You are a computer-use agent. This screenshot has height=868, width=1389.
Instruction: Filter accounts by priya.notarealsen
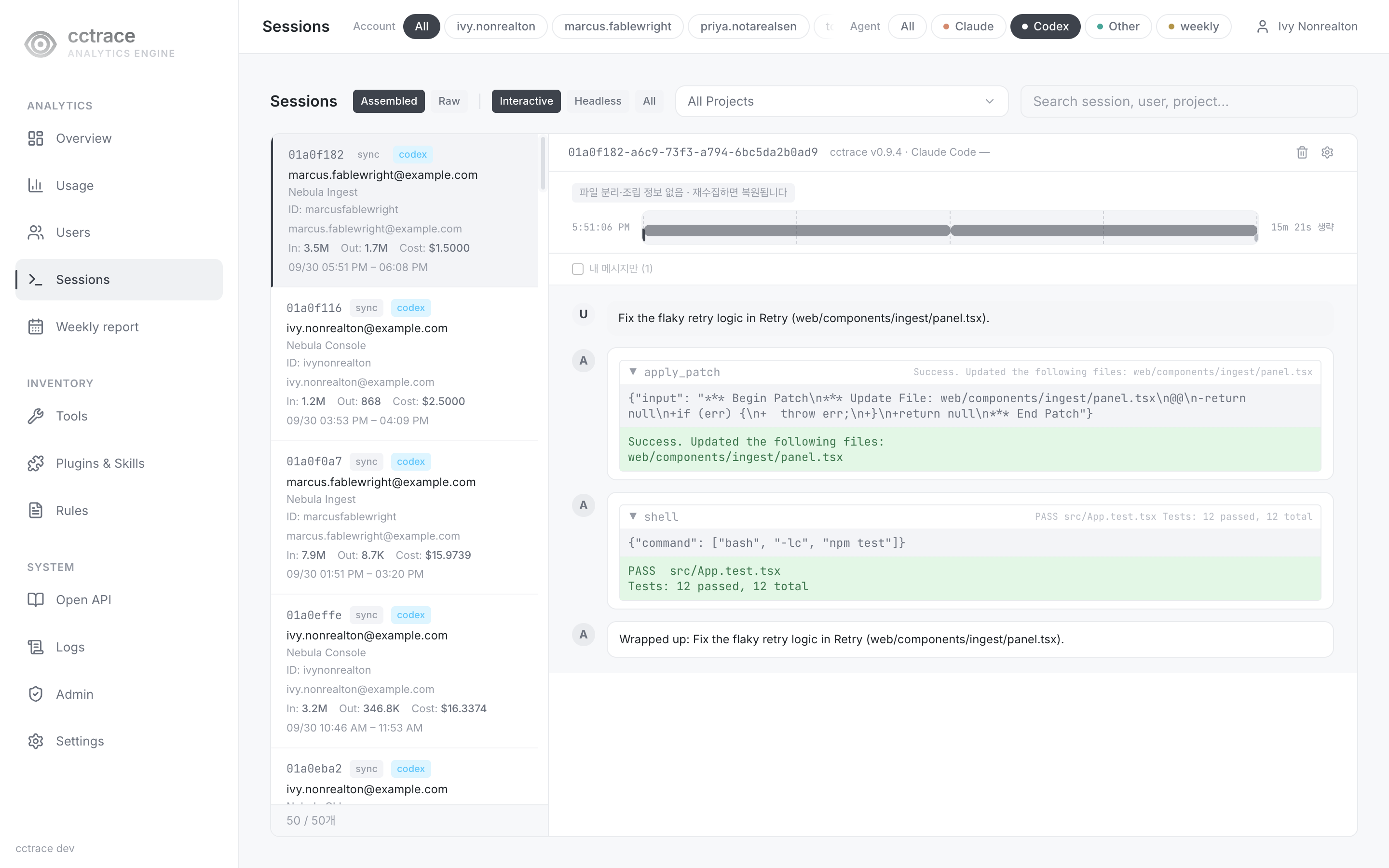[749, 27]
